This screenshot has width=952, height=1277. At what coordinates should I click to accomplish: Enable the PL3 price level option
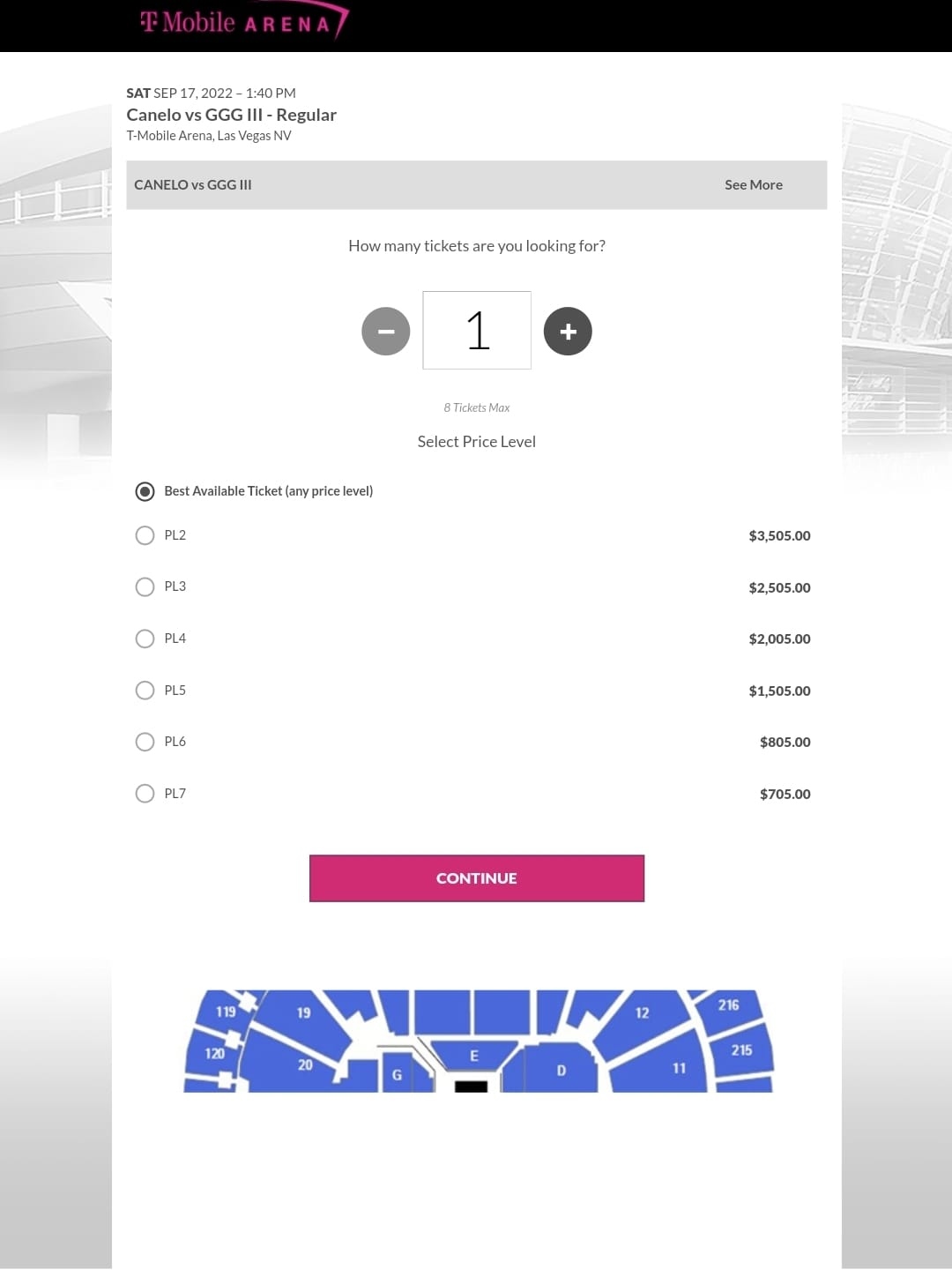(x=145, y=586)
